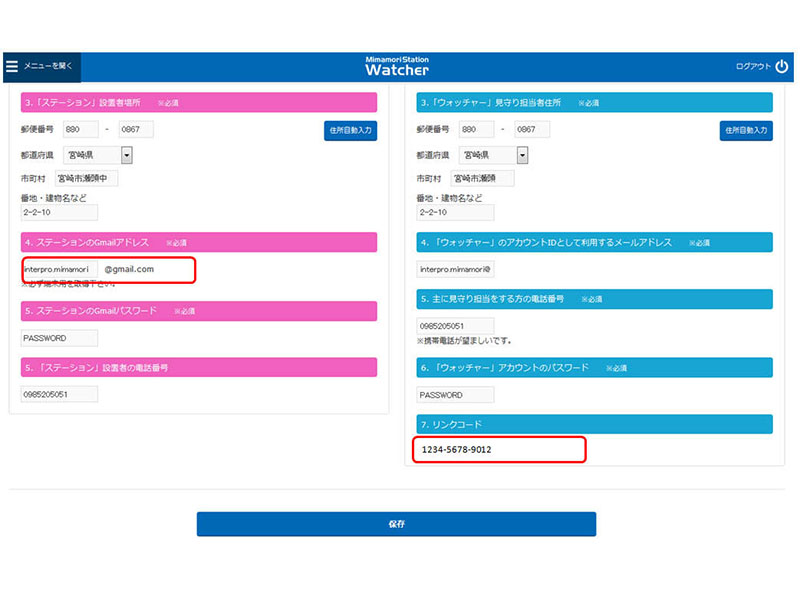Focus the watcher postal code field showing 880

(x=477, y=130)
